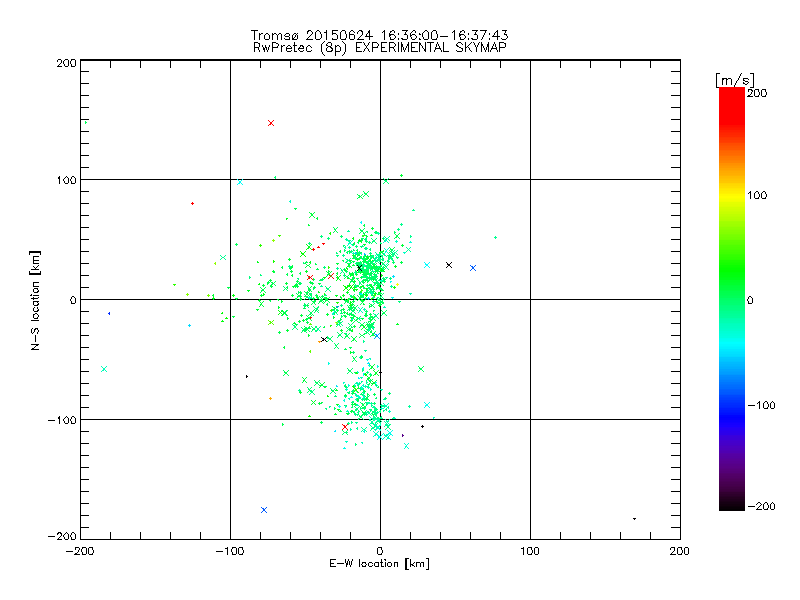Click the x-axis tick label '200'
The width and height of the screenshot is (800, 600).
pyautogui.click(x=680, y=551)
